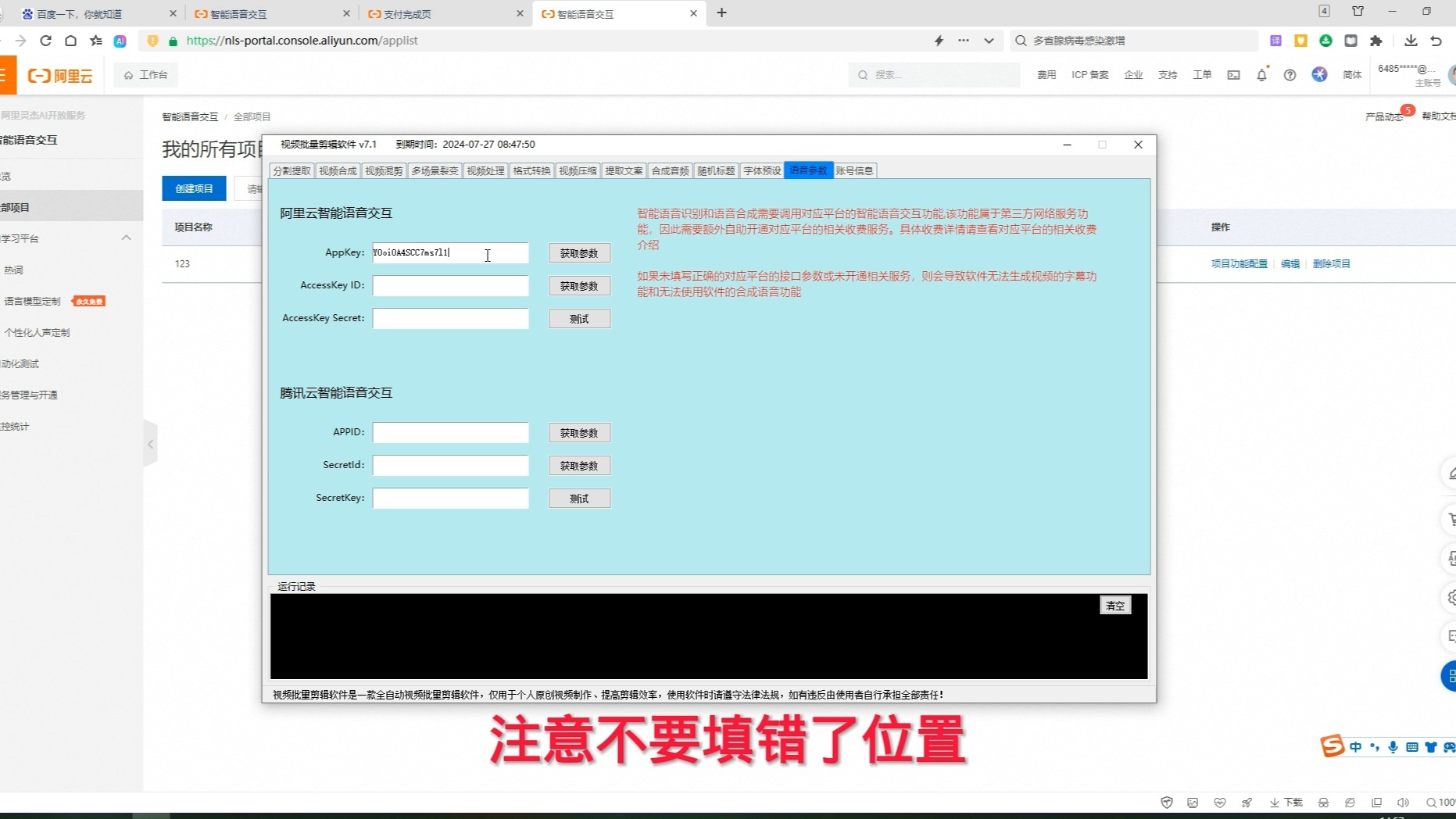
Task: Click the Tencent APPID input field
Action: coord(450,432)
